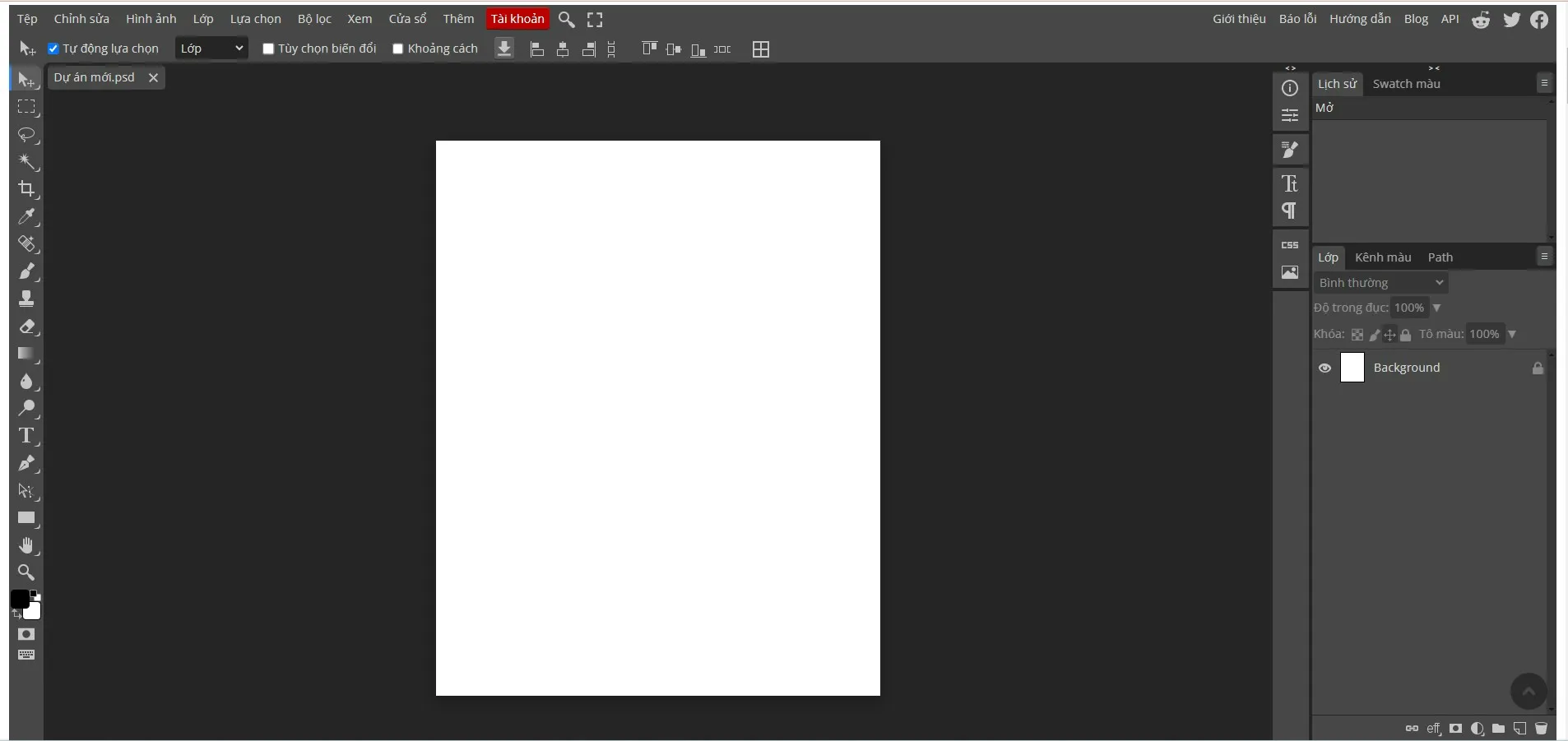Open the Layers panel options menu
The height and width of the screenshot is (741, 1568).
click(x=1544, y=257)
